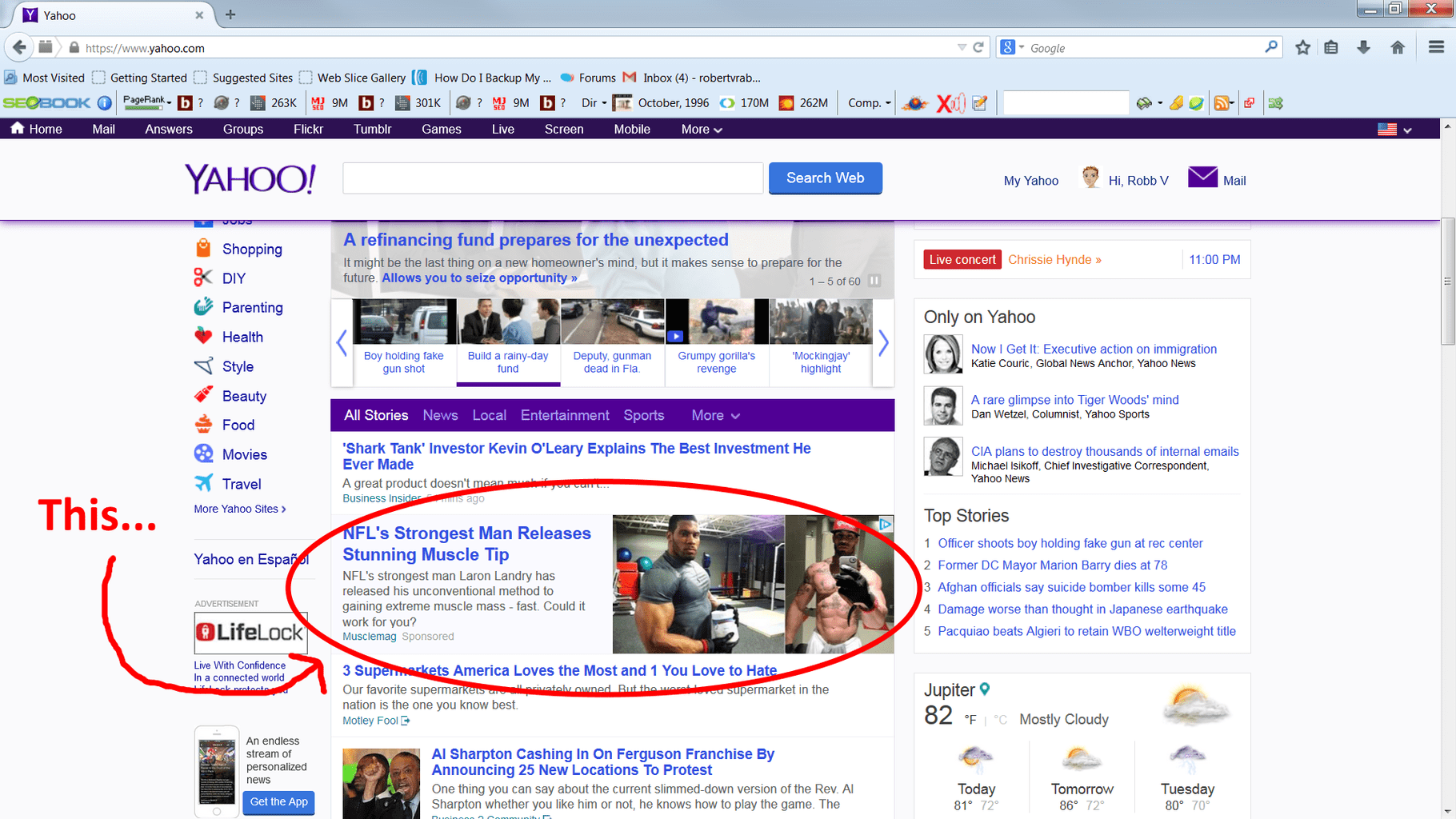
Task: Switch to the Local stories tab
Action: pos(489,415)
